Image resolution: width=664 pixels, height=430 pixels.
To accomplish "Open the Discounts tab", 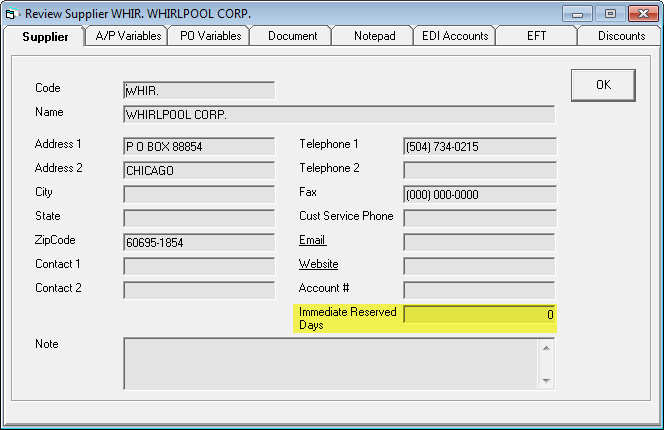I will (621, 36).
